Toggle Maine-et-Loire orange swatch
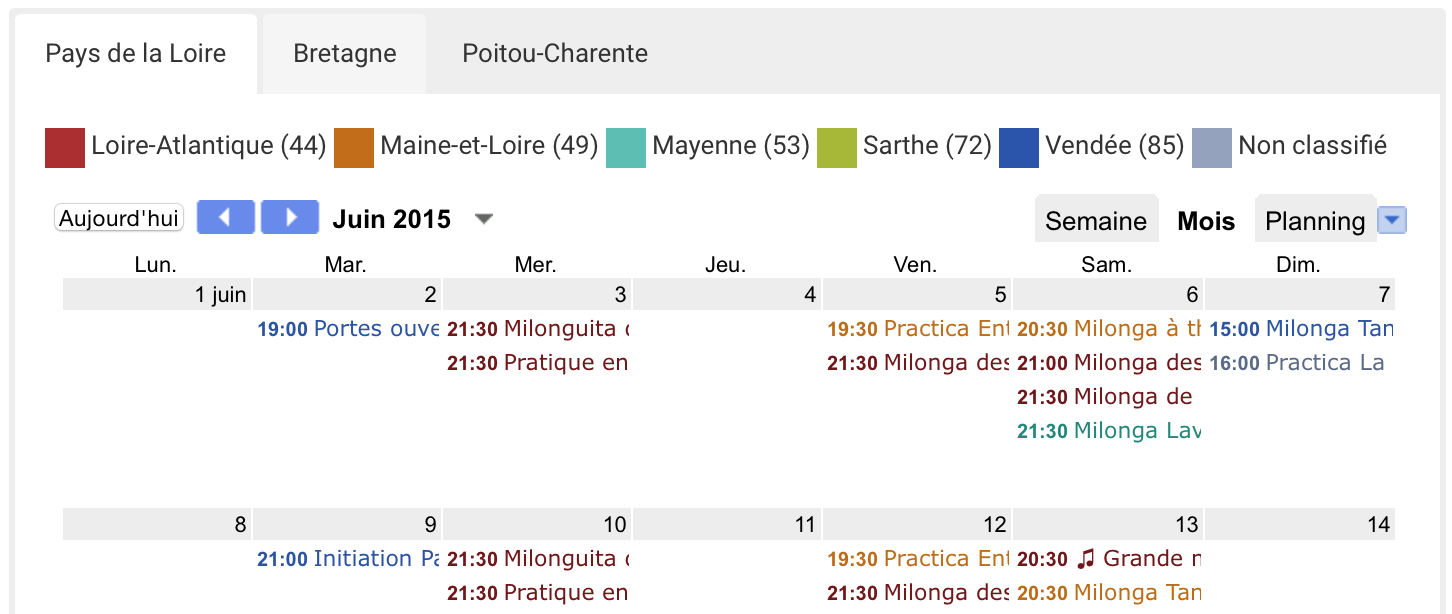This screenshot has width=1452, height=614. click(354, 147)
